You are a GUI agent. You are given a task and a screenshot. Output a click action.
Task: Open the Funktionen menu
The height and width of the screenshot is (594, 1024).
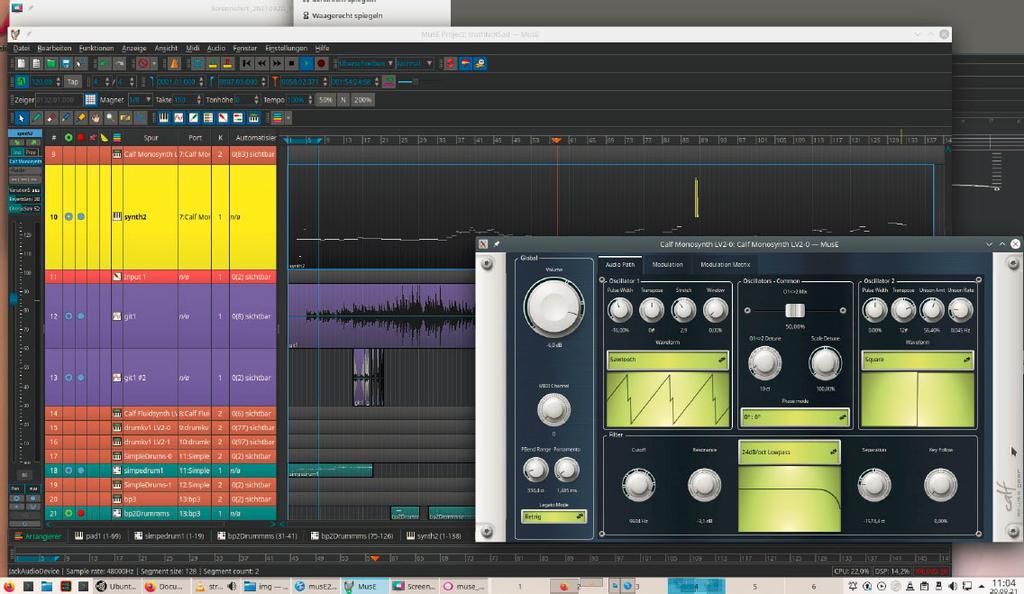(x=96, y=48)
